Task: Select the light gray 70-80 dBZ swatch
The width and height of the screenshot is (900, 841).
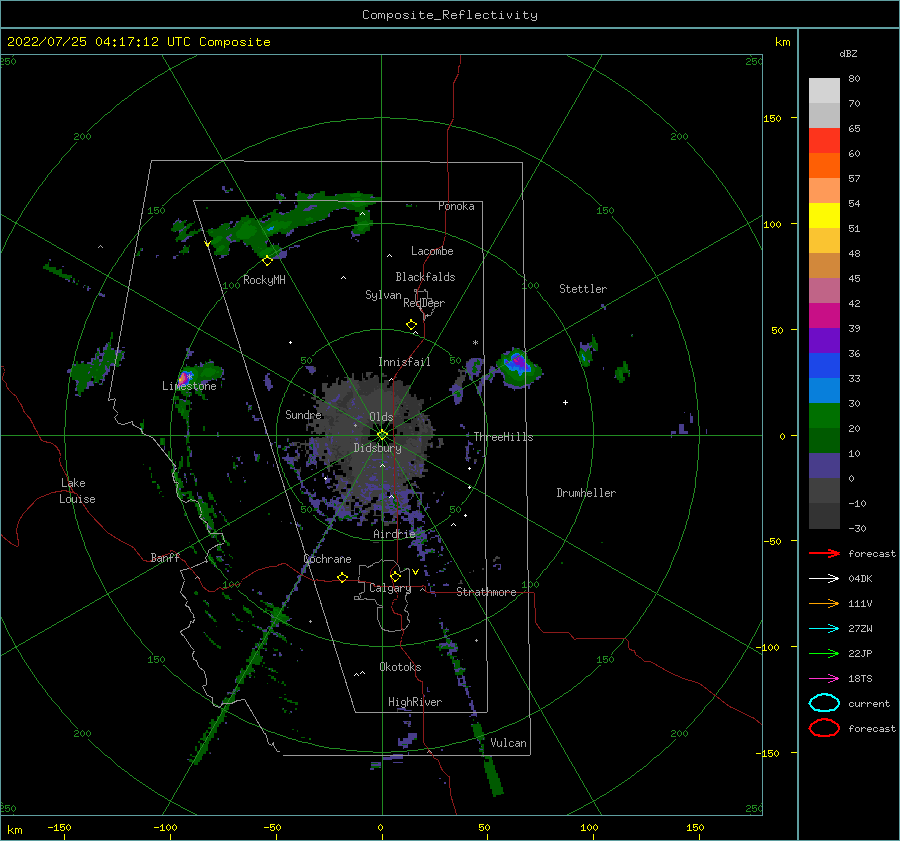Action: 824,91
